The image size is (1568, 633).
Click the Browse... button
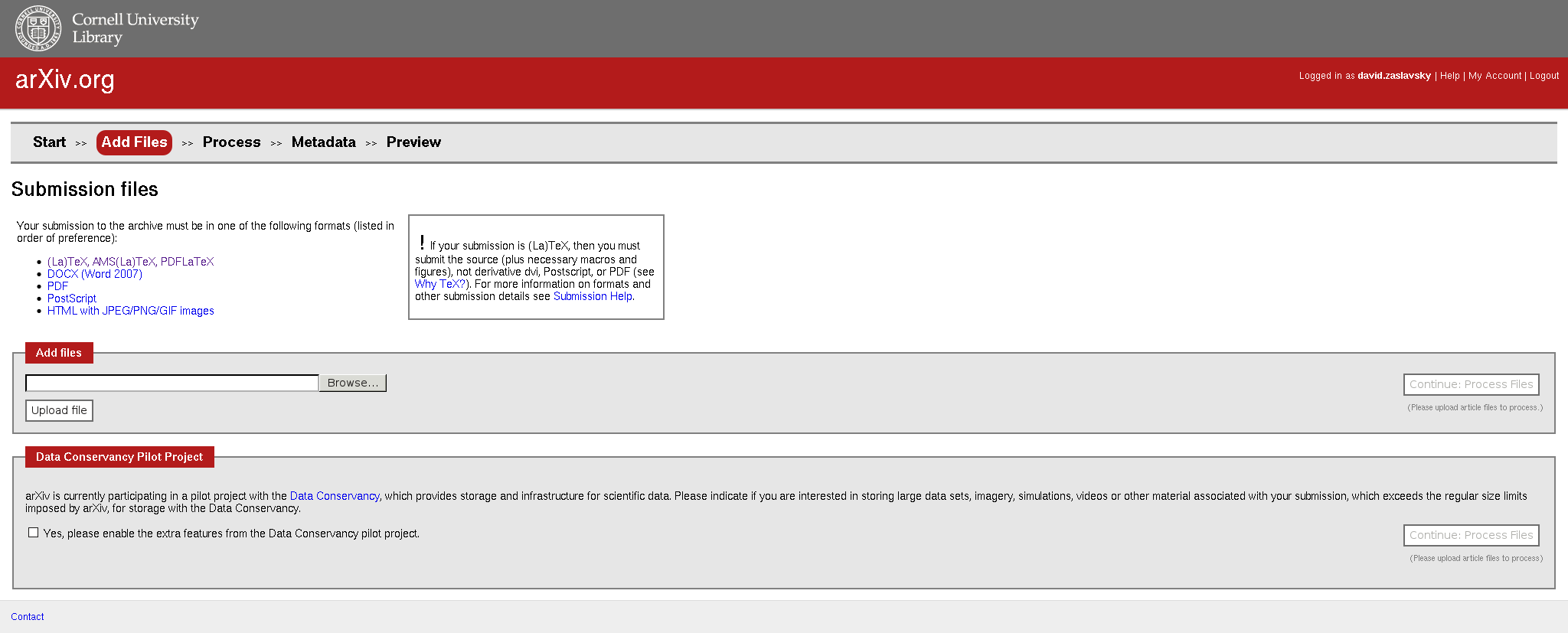353,383
